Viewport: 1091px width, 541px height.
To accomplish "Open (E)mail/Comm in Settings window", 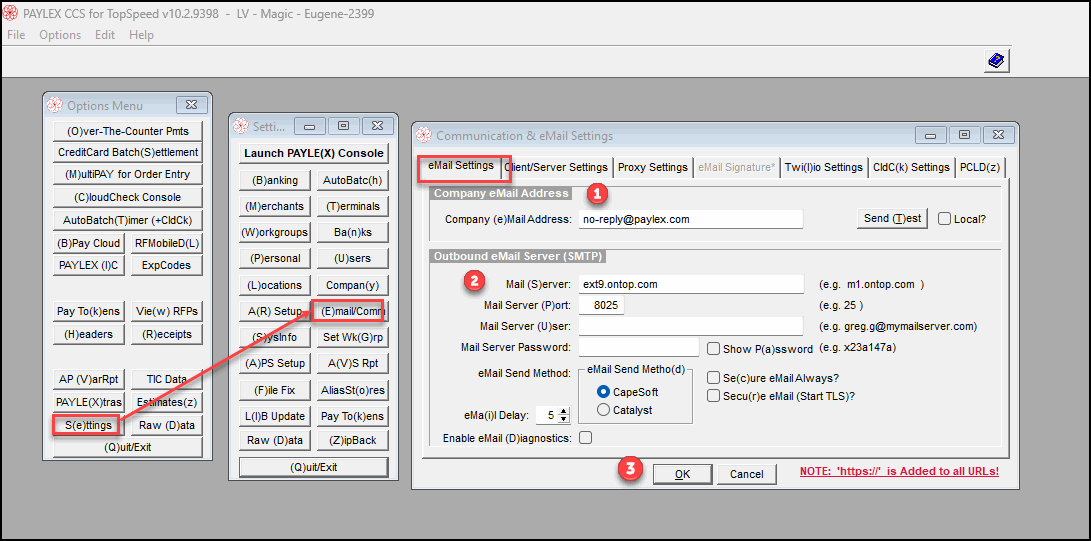I will pyautogui.click(x=351, y=311).
